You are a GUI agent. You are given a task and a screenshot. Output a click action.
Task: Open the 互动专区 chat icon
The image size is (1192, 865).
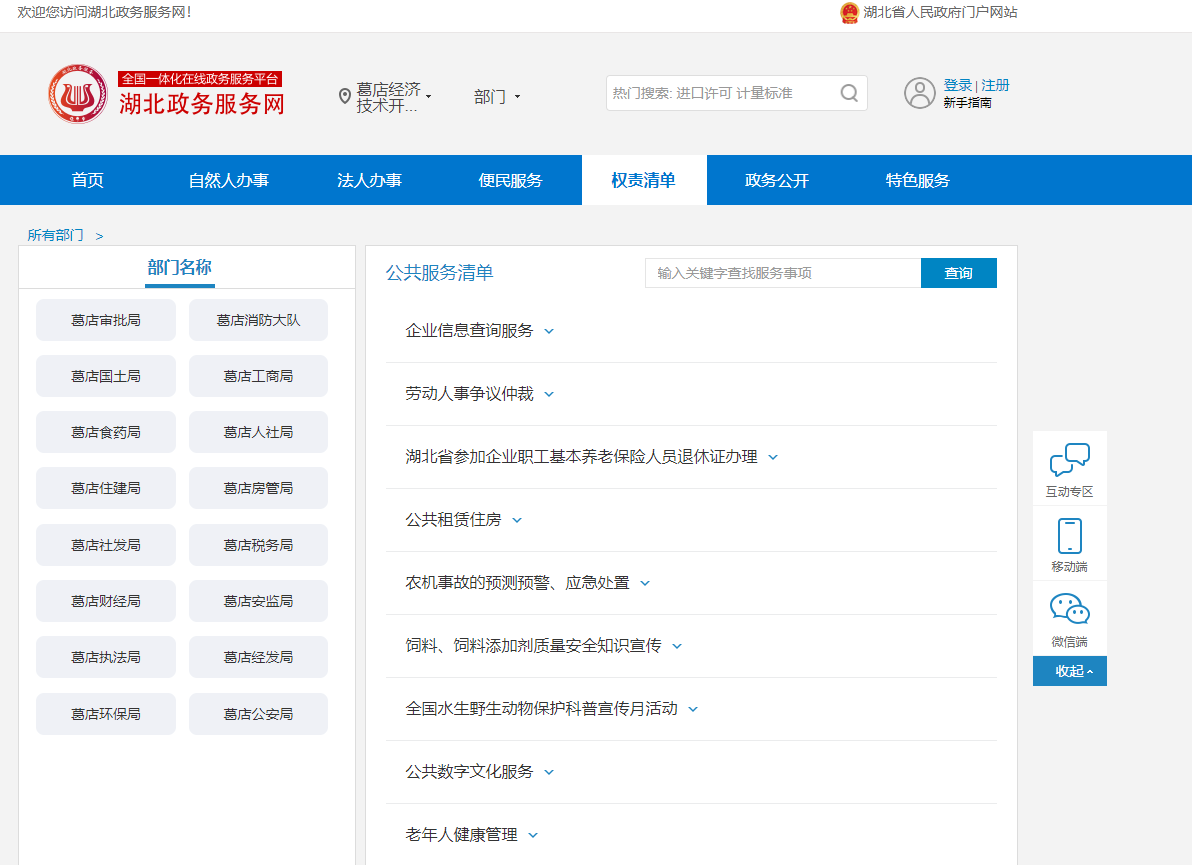pyautogui.click(x=1069, y=460)
